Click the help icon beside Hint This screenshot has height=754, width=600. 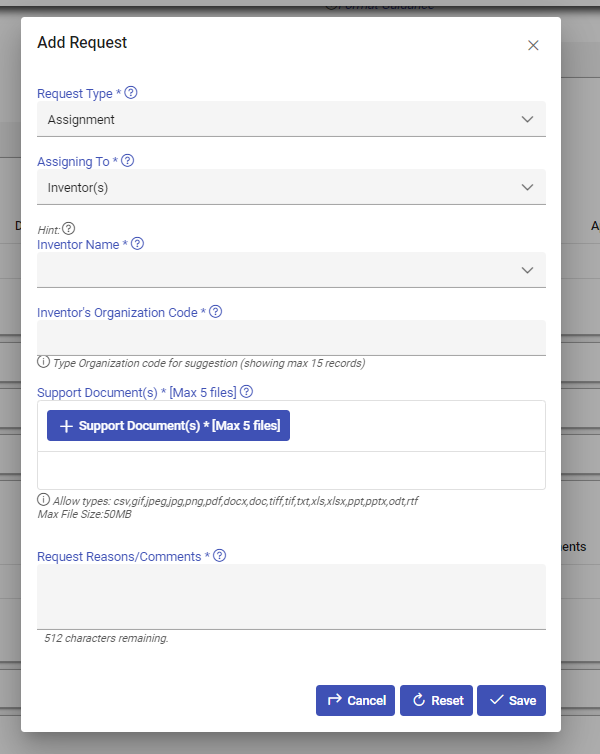pos(69,228)
